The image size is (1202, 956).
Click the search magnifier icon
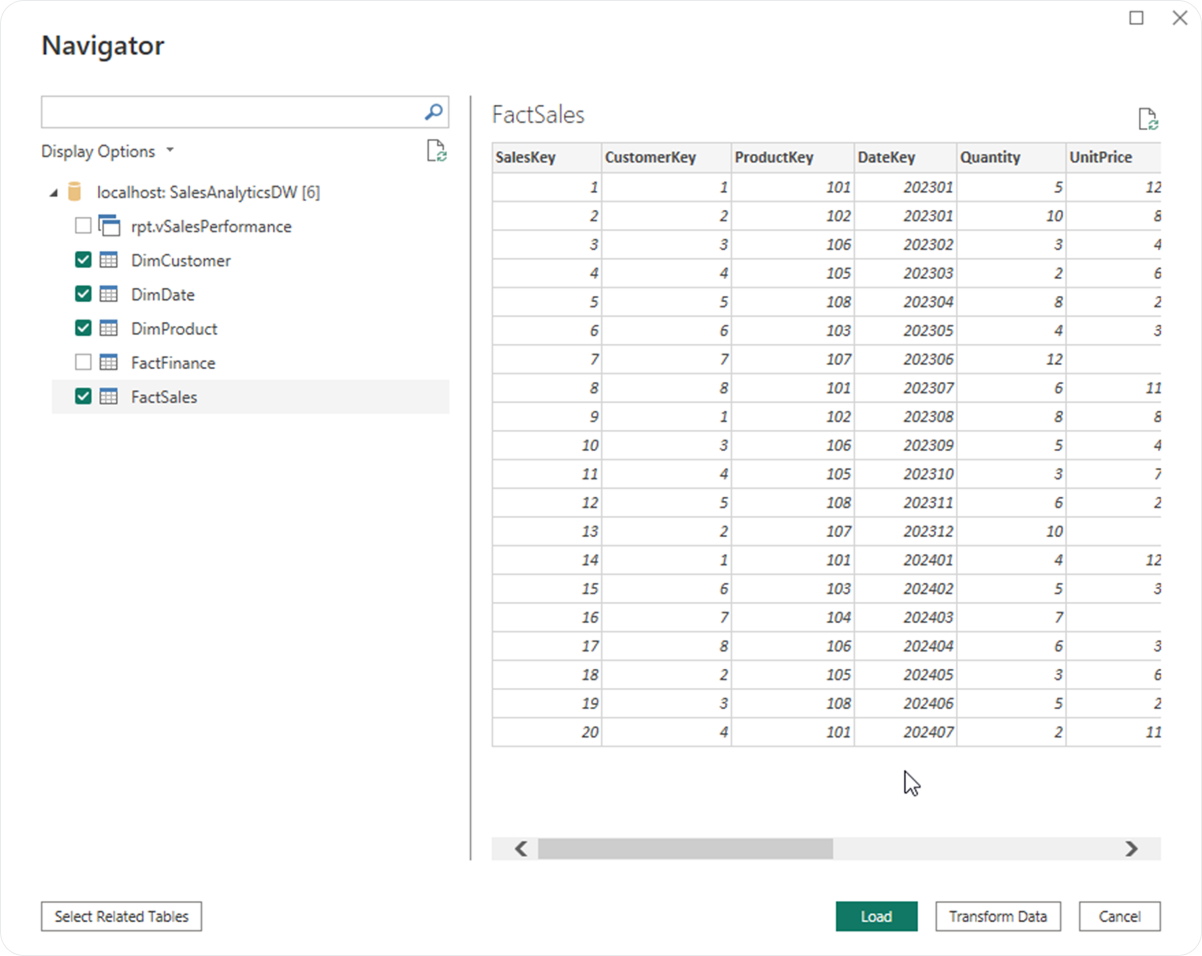pyautogui.click(x=432, y=112)
